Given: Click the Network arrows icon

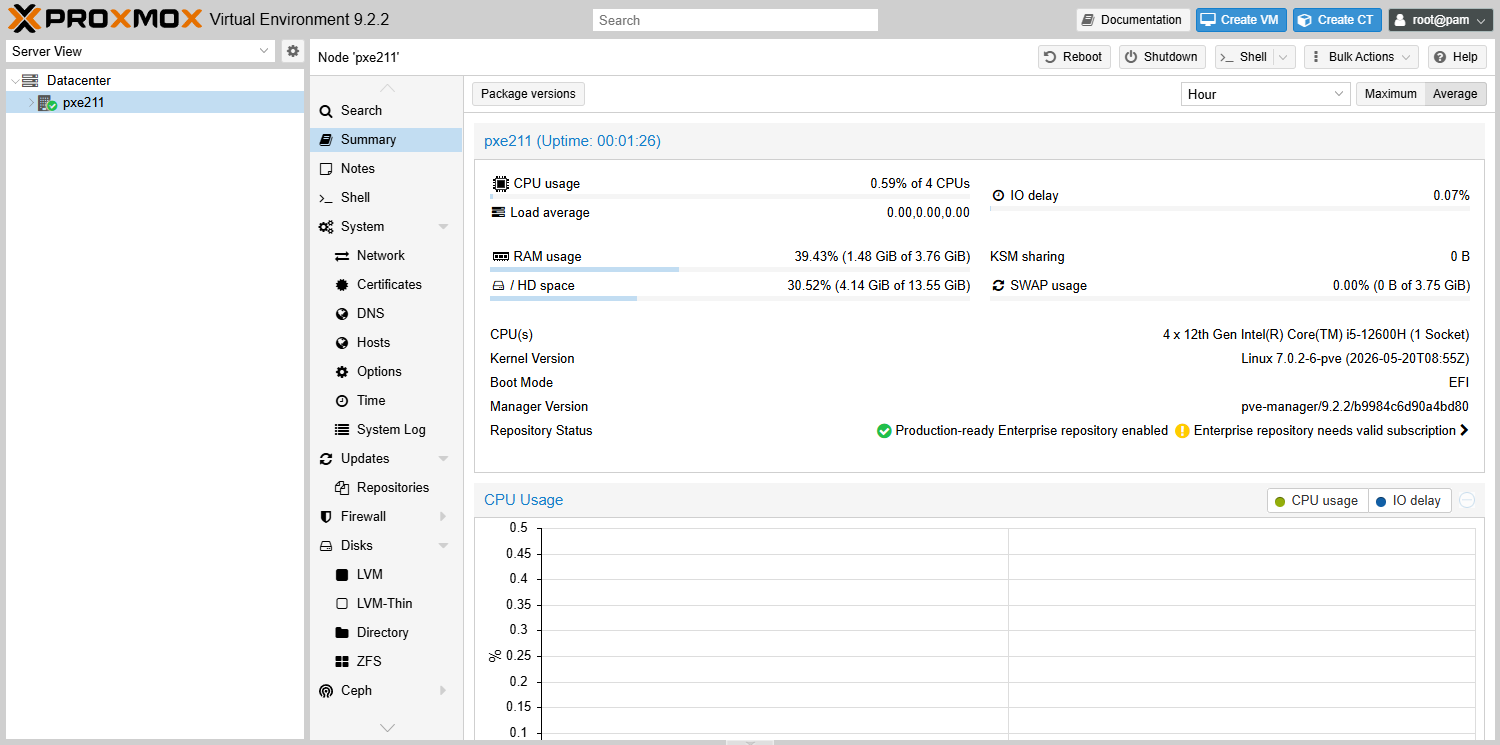Looking at the screenshot, I should (342, 256).
